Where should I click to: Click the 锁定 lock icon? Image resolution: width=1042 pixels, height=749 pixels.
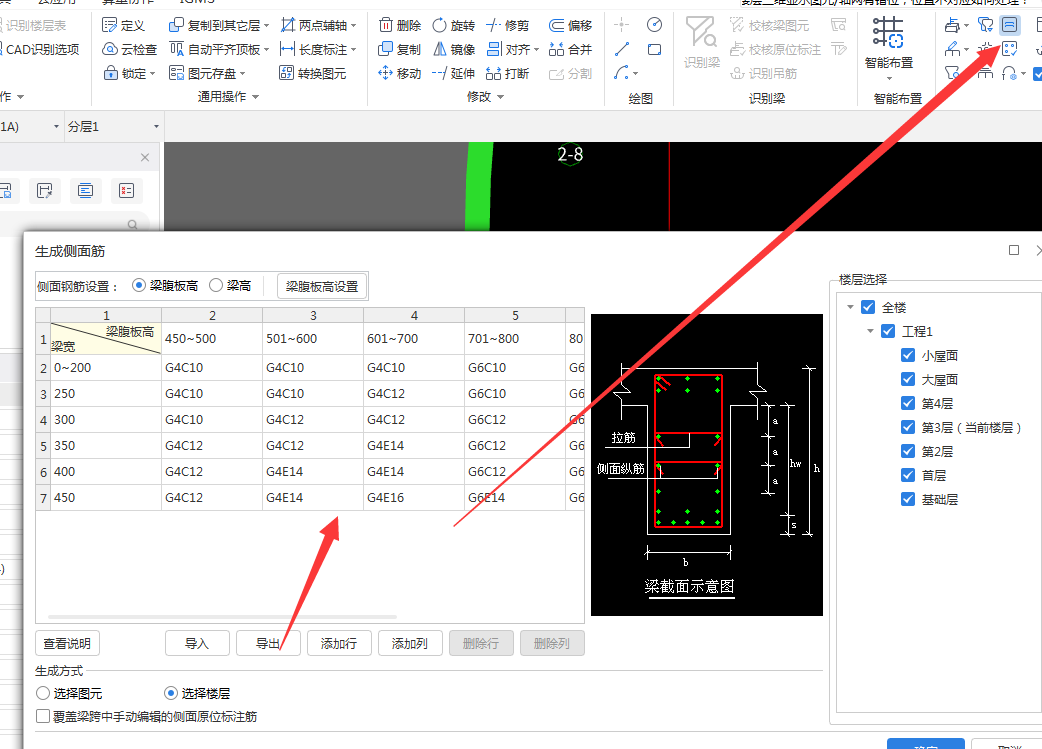(110, 73)
